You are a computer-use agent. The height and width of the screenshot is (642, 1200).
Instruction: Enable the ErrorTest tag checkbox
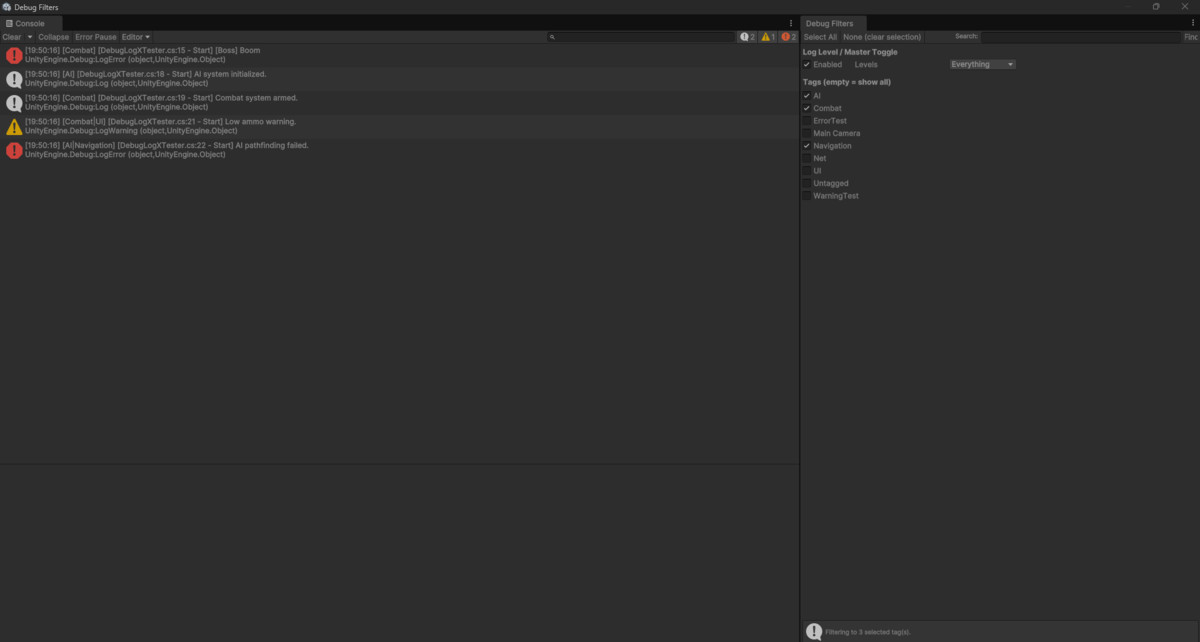coord(806,120)
